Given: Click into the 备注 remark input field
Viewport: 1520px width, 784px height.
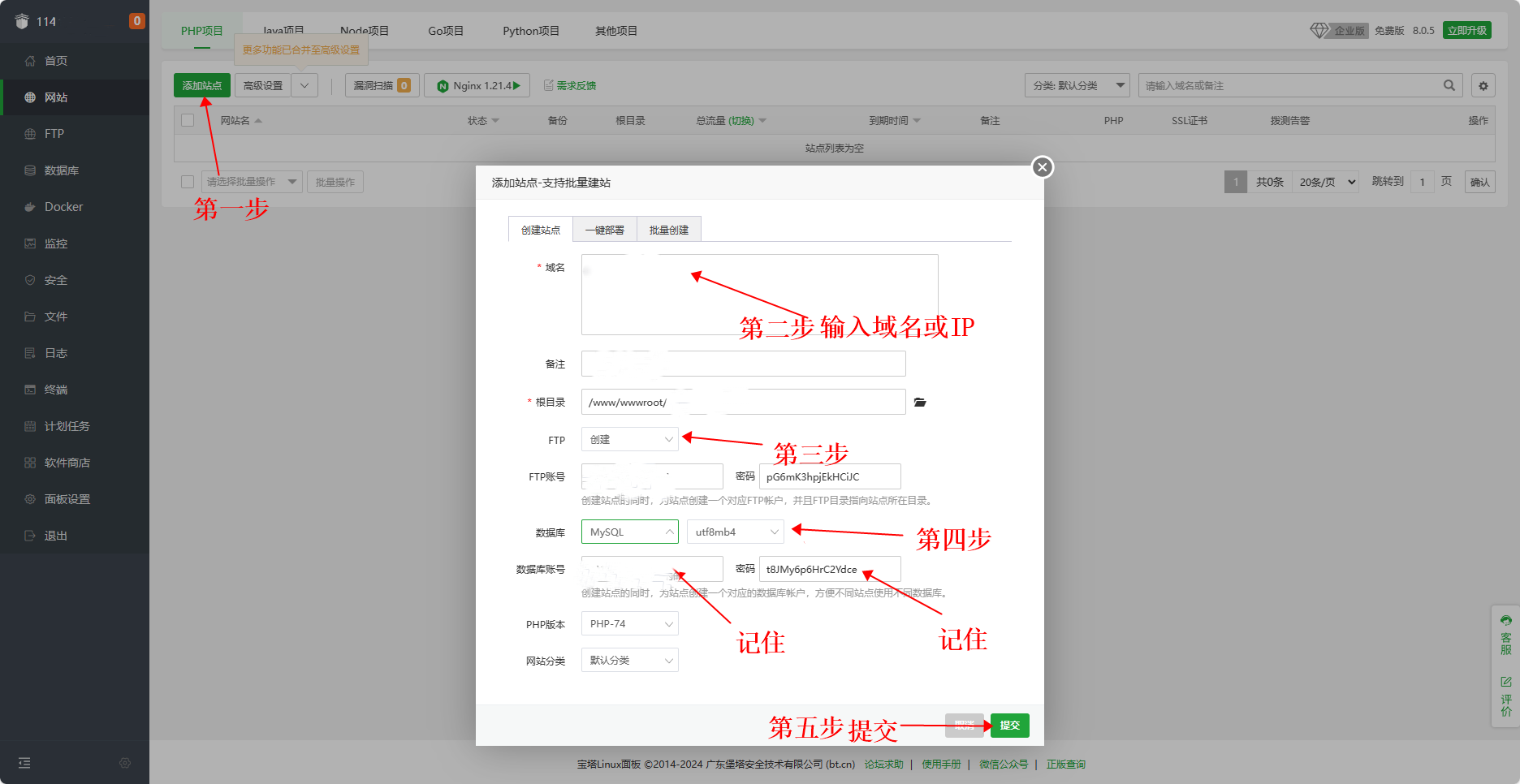Looking at the screenshot, I should pos(743,364).
